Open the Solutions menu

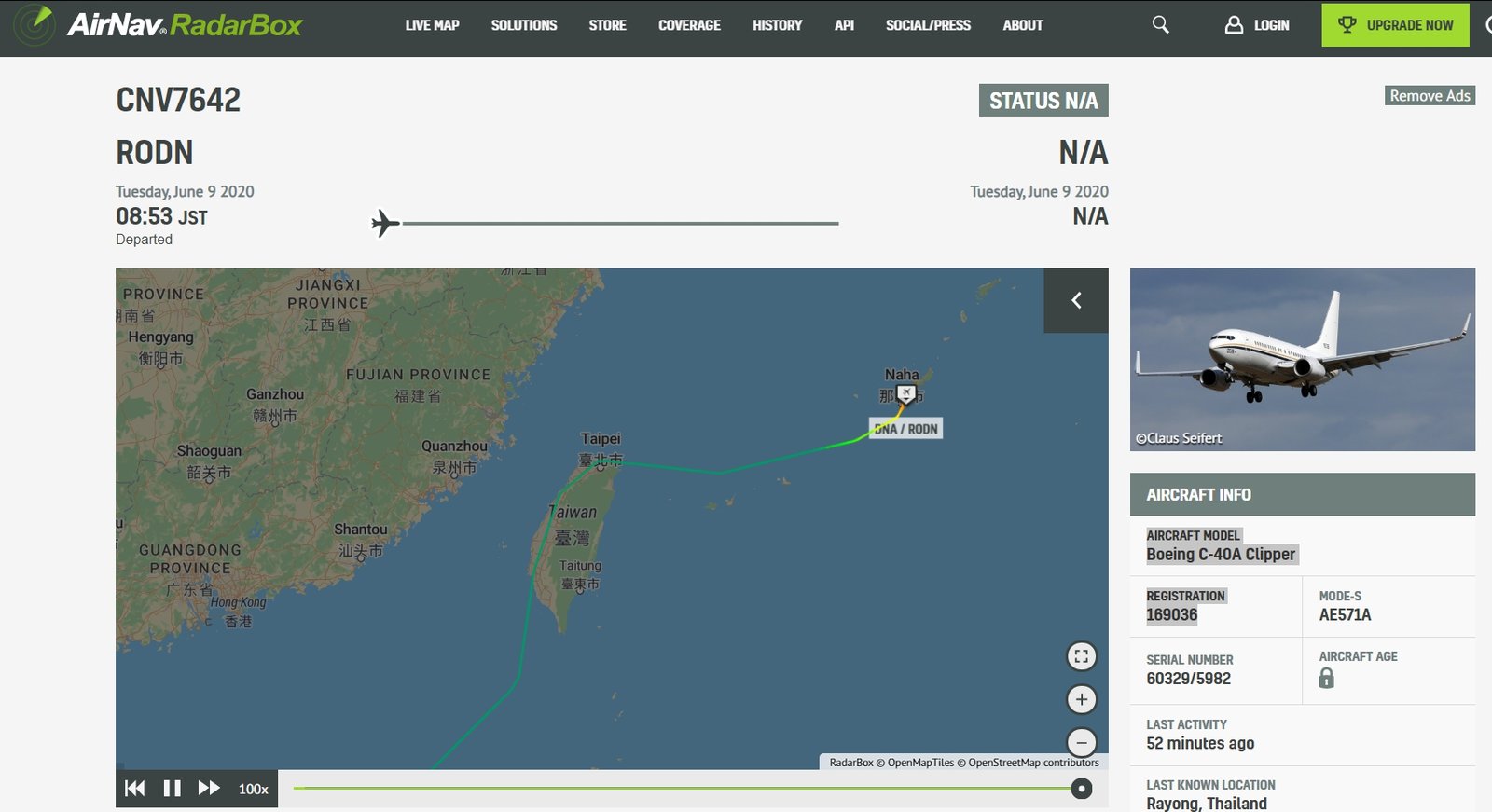[523, 25]
